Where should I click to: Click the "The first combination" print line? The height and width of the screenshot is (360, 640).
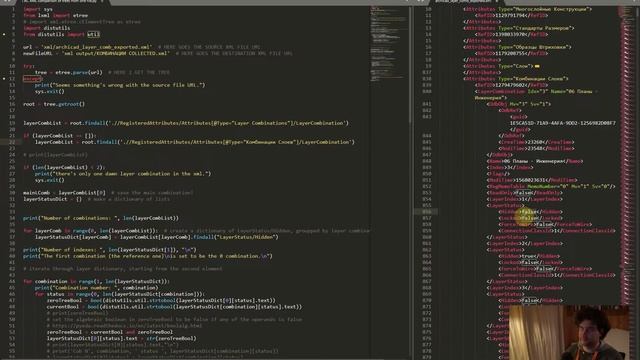tap(147, 256)
